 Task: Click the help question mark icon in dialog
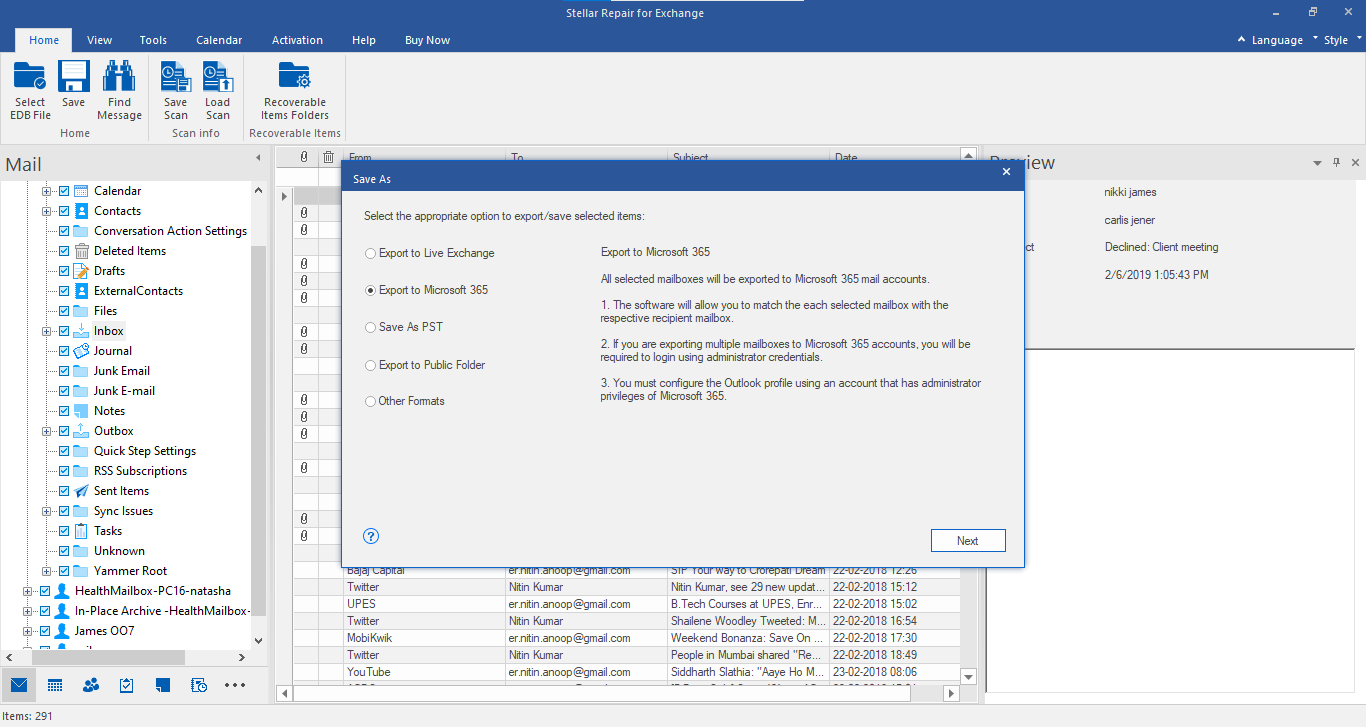click(371, 536)
